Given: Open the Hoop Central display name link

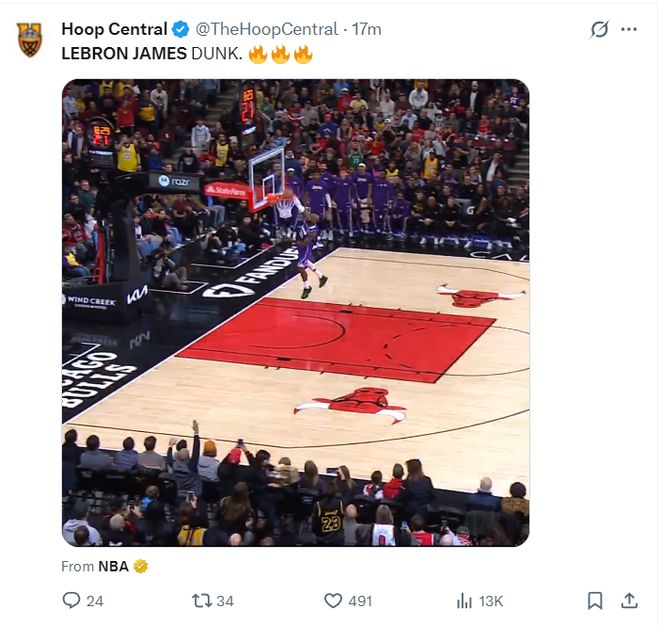Looking at the screenshot, I should [114, 29].
